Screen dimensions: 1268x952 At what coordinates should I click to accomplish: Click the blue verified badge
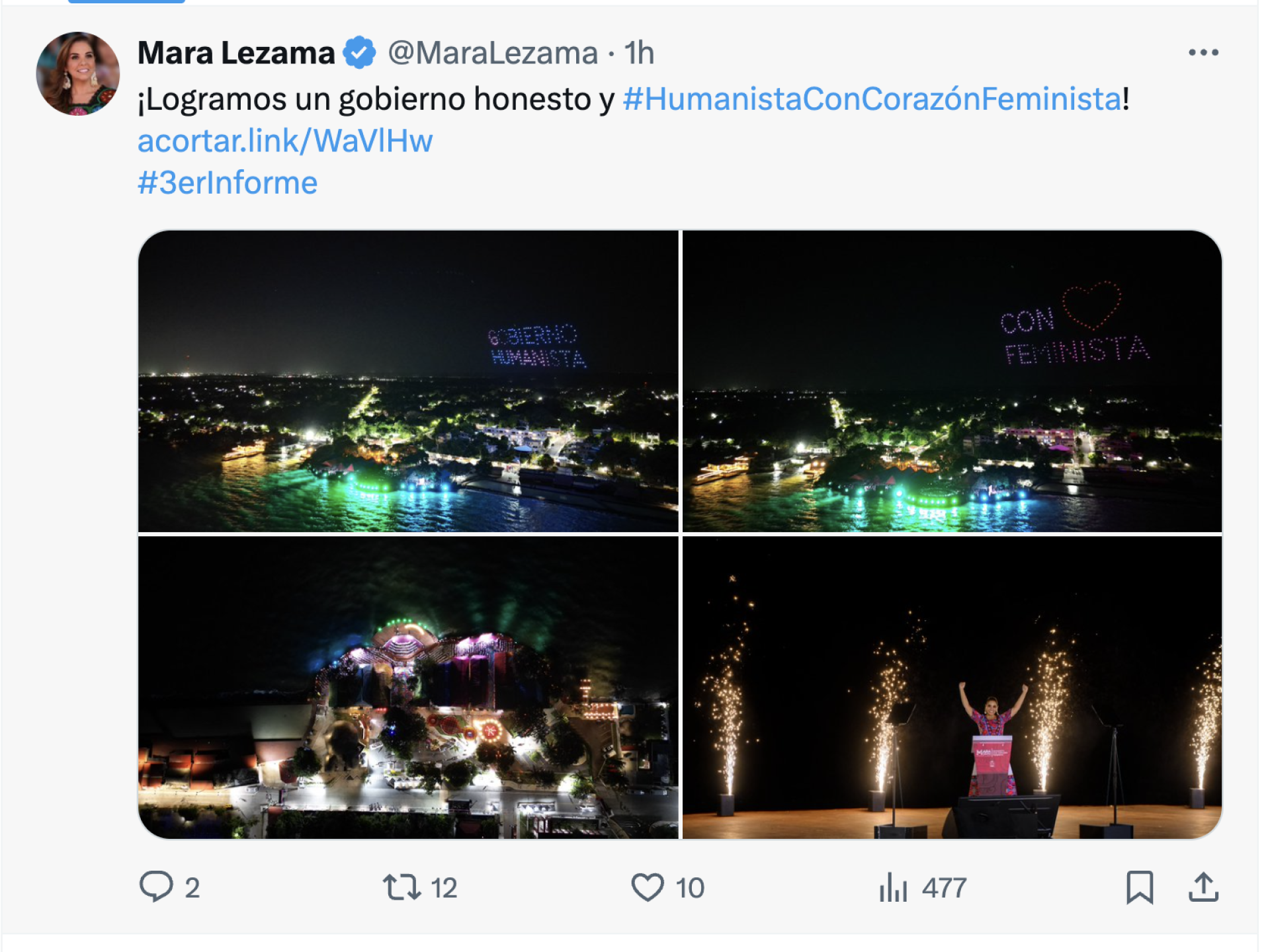tap(359, 53)
